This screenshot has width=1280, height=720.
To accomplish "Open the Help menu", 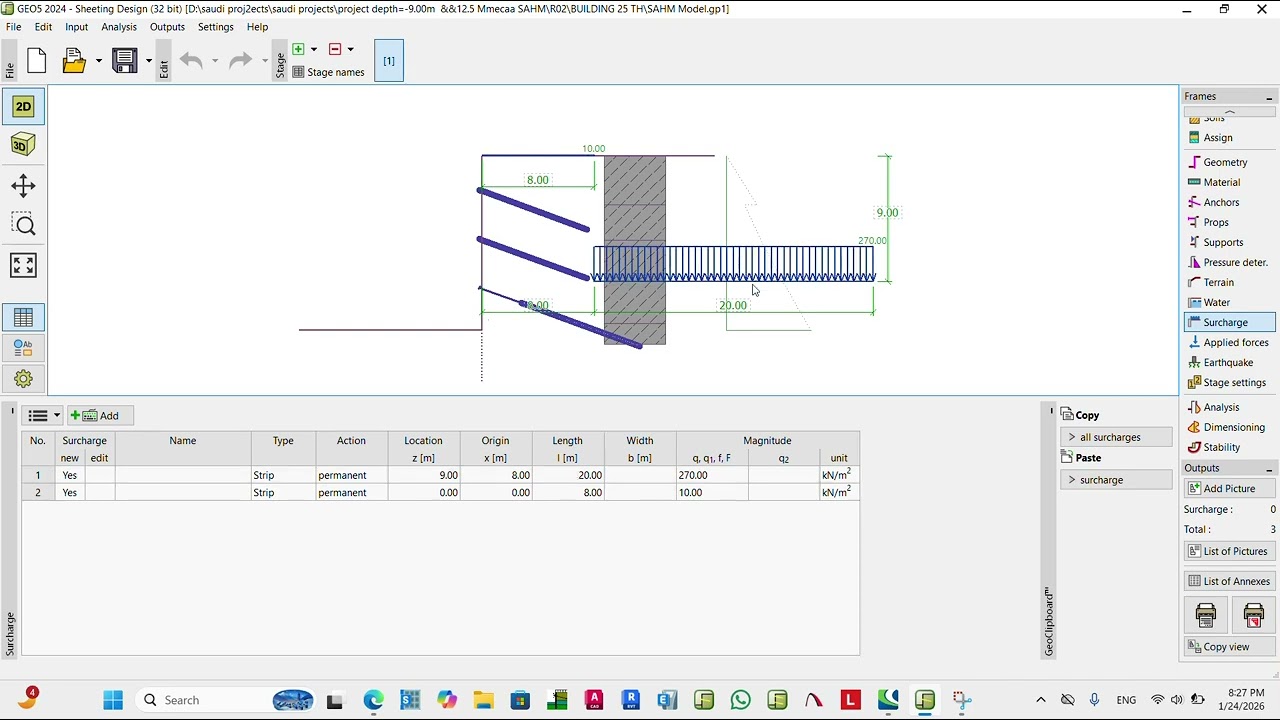I will pyautogui.click(x=257, y=27).
